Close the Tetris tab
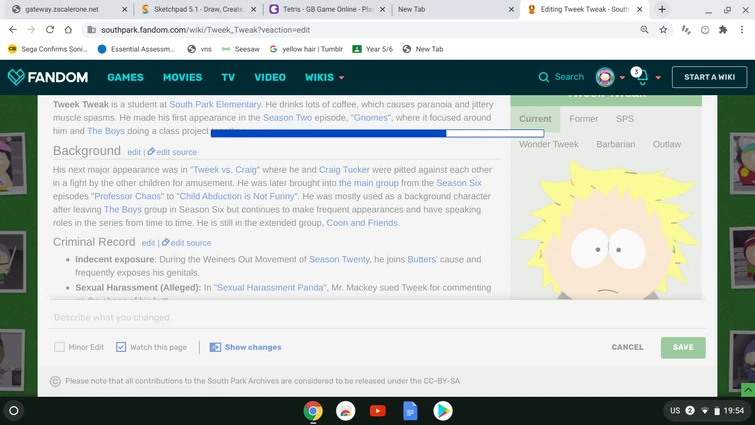Viewport: 755px width, 425px height. pos(382,9)
